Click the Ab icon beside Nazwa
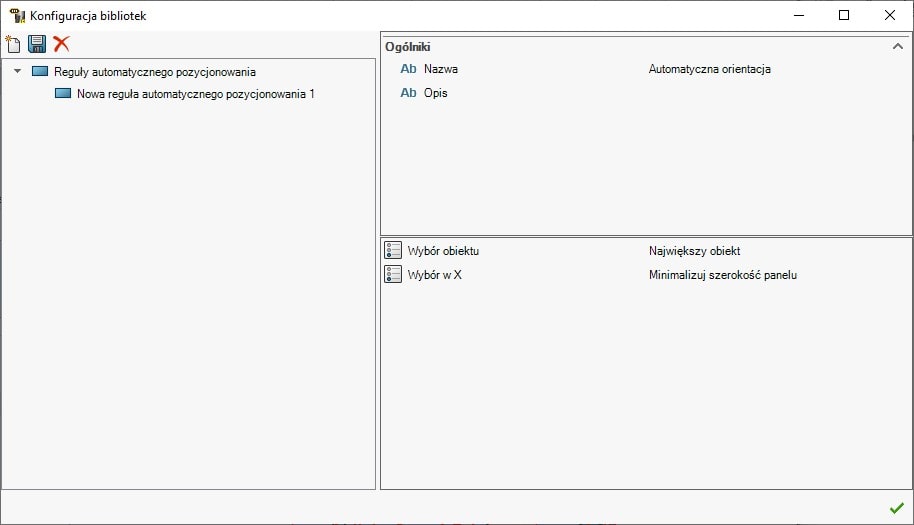The height and width of the screenshot is (525, 914). click(408, 70)
